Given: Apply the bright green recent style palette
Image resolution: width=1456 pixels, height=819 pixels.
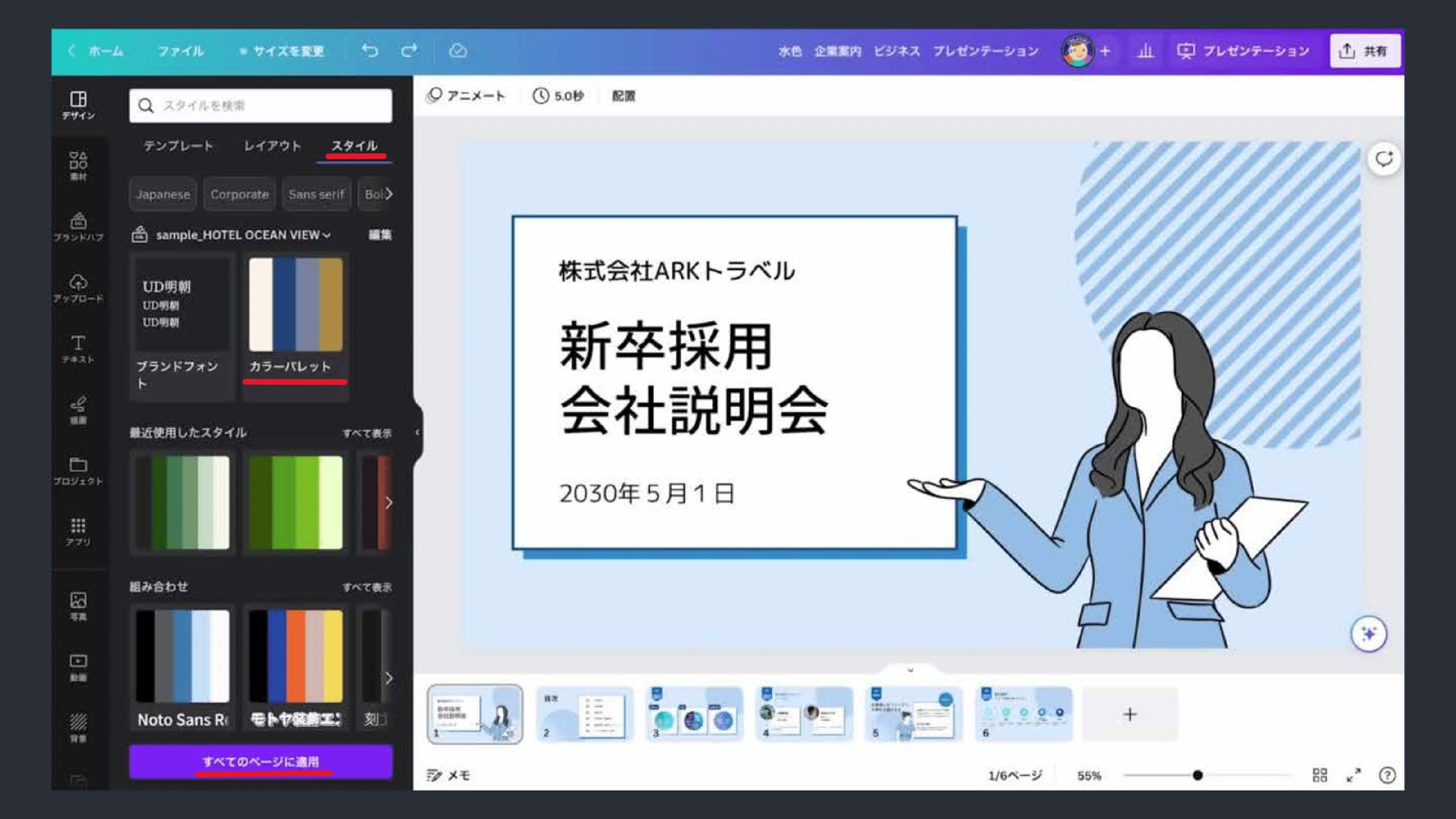Looking at the screenshot, I should pos(296,502).
